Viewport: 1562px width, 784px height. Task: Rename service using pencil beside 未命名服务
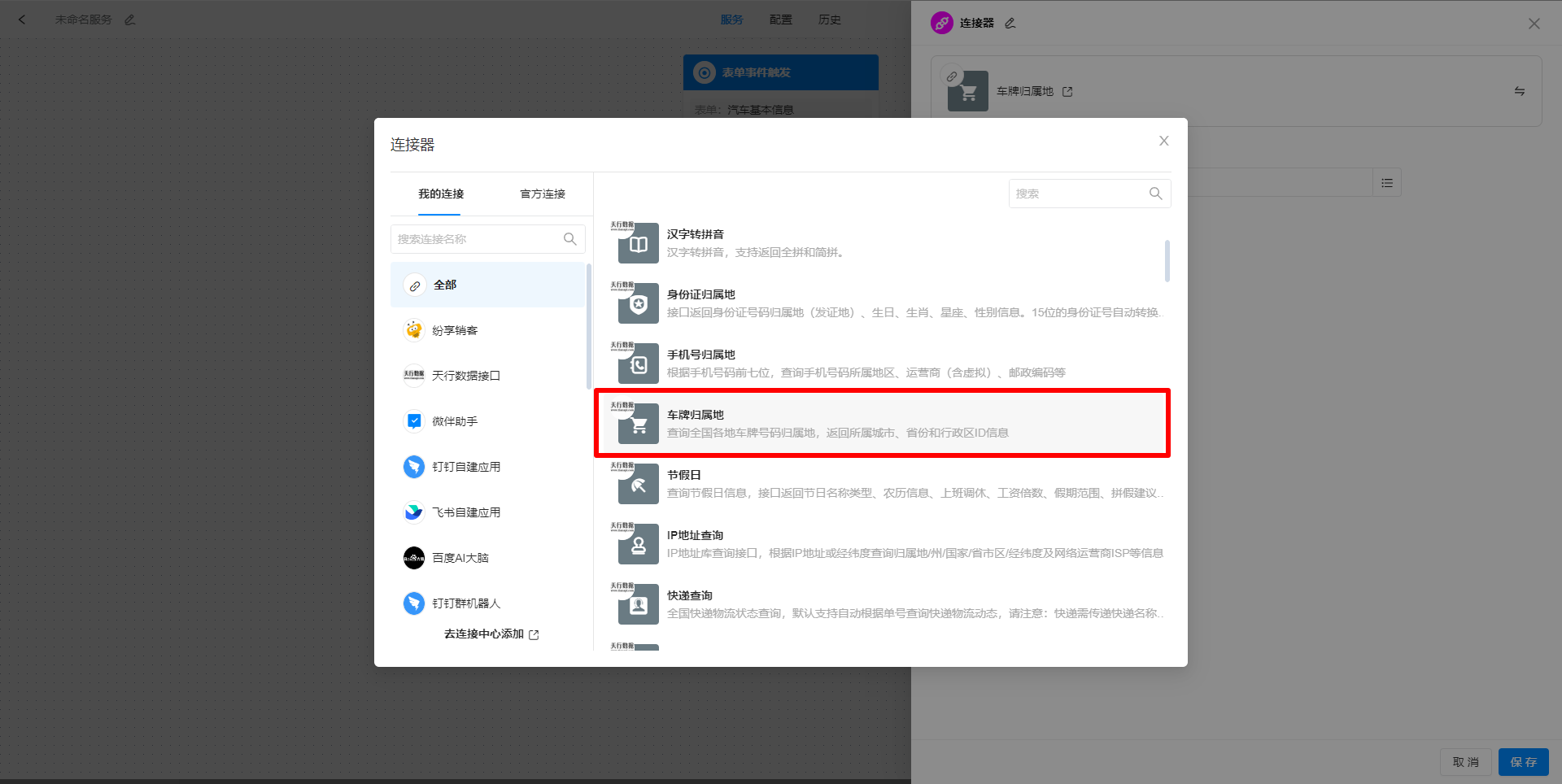click(130, 19)
